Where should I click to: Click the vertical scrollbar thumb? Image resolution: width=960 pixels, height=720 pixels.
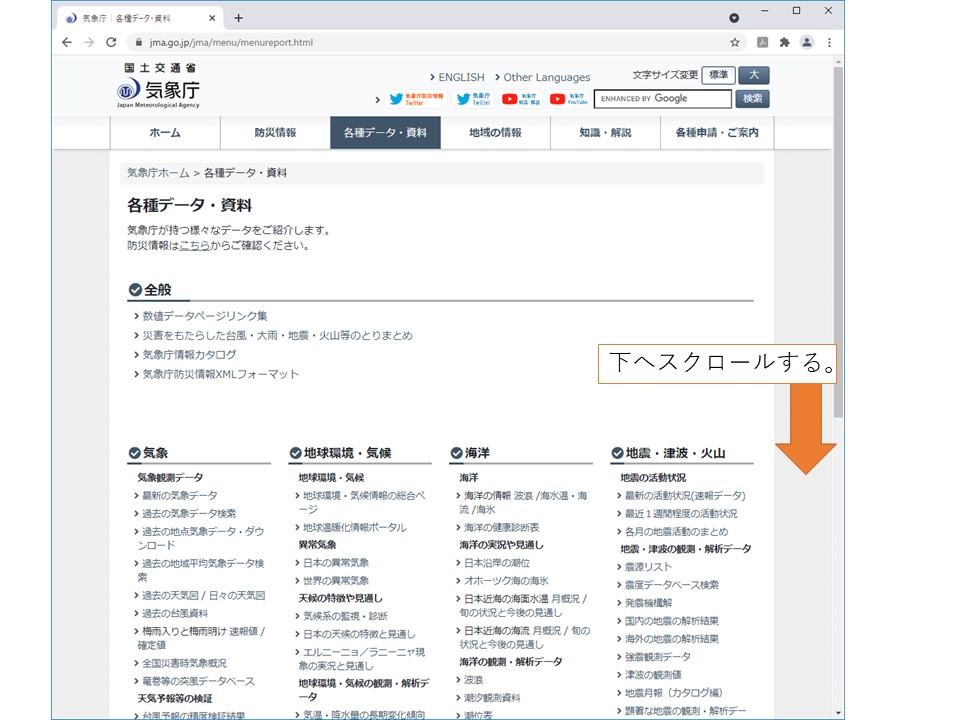(x=838, y=242)
